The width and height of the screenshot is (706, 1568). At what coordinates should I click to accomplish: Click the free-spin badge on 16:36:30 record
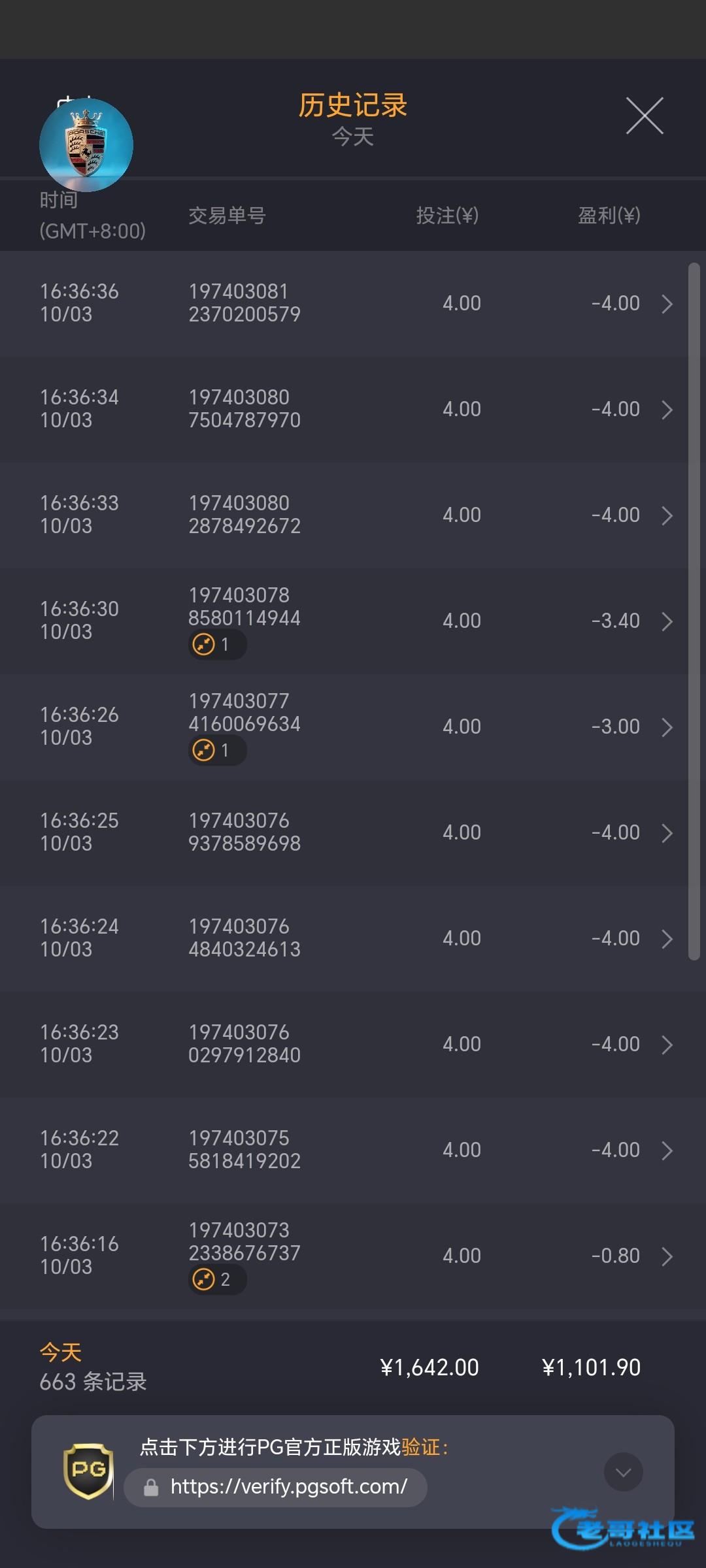[216, 645]
